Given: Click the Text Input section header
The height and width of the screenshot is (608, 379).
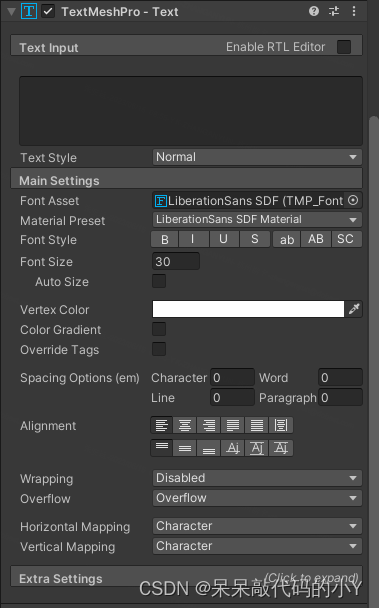Looking at the screenshot, I should 187,46.
